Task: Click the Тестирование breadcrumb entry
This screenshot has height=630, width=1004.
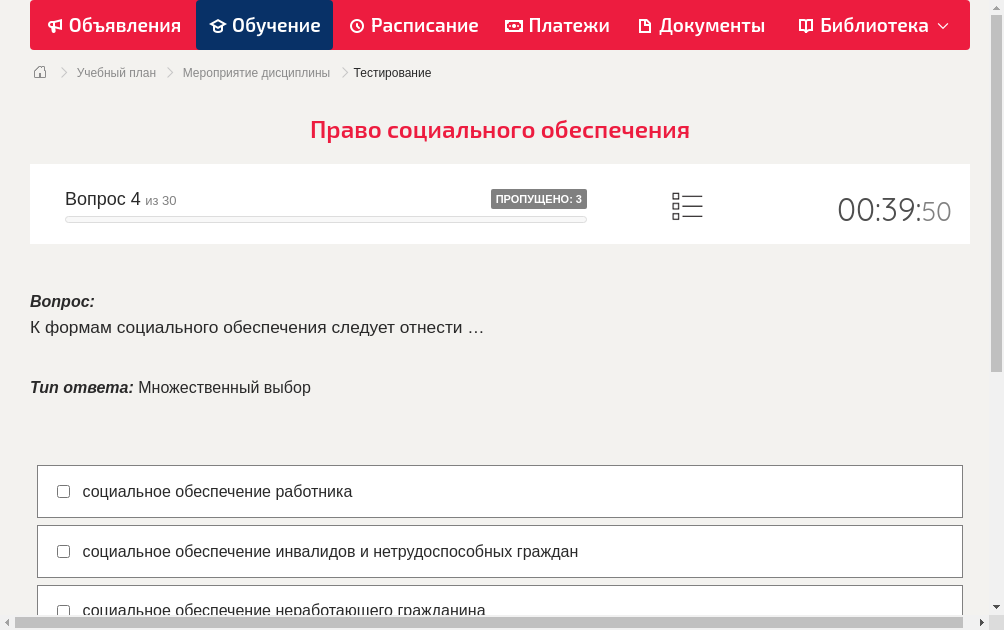Action: [x=390, y=72]
